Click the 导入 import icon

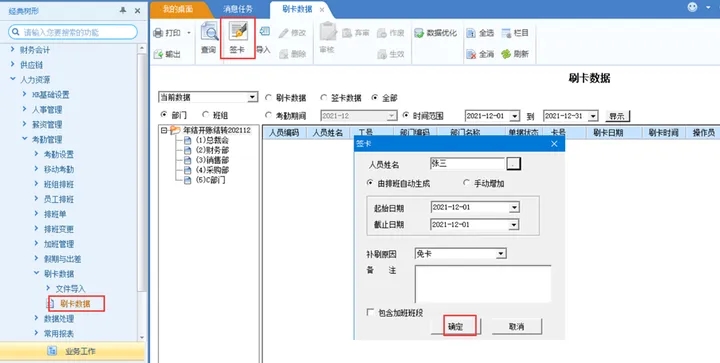click(264, 31)
